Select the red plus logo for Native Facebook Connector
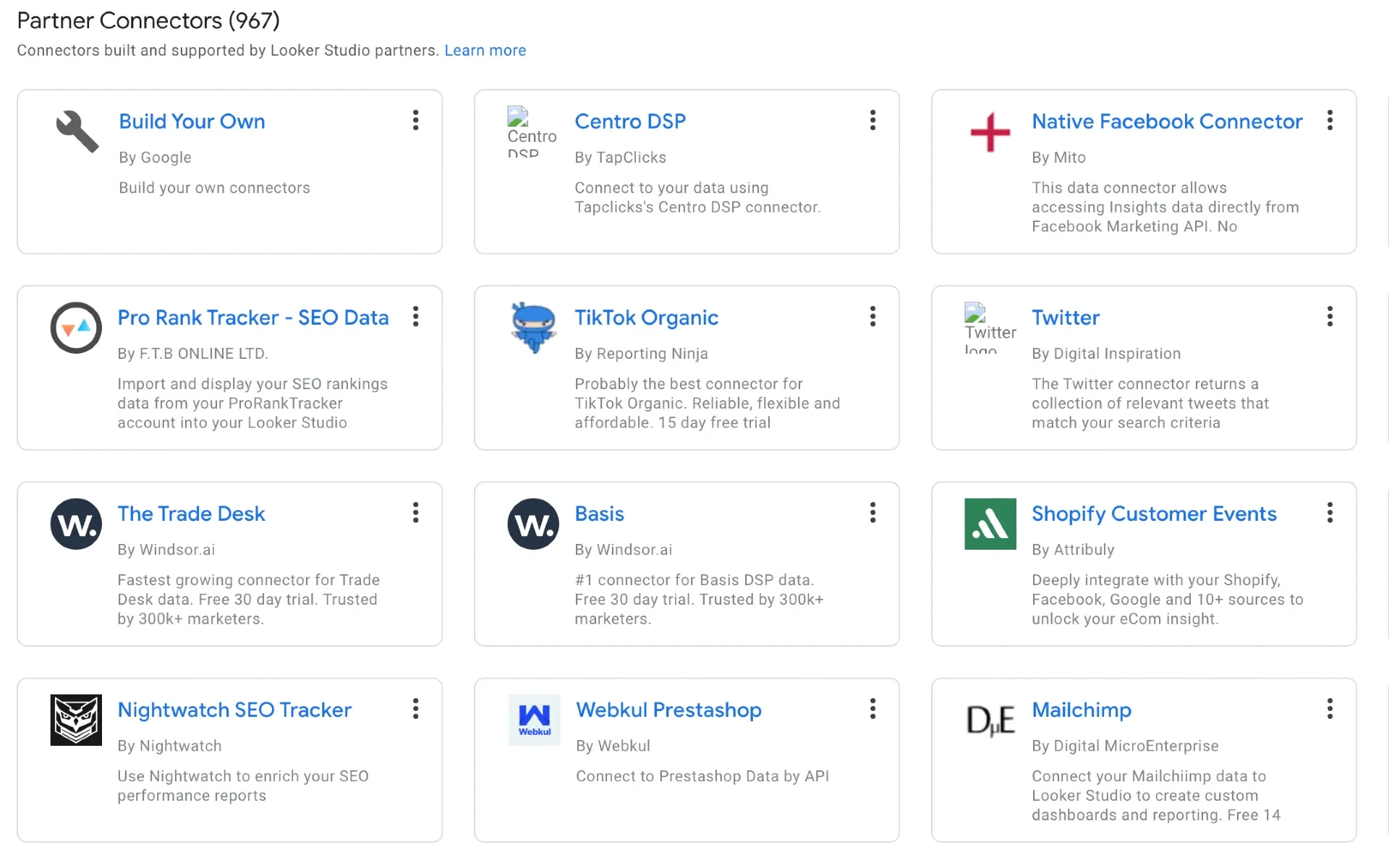 tap(989, 132)
